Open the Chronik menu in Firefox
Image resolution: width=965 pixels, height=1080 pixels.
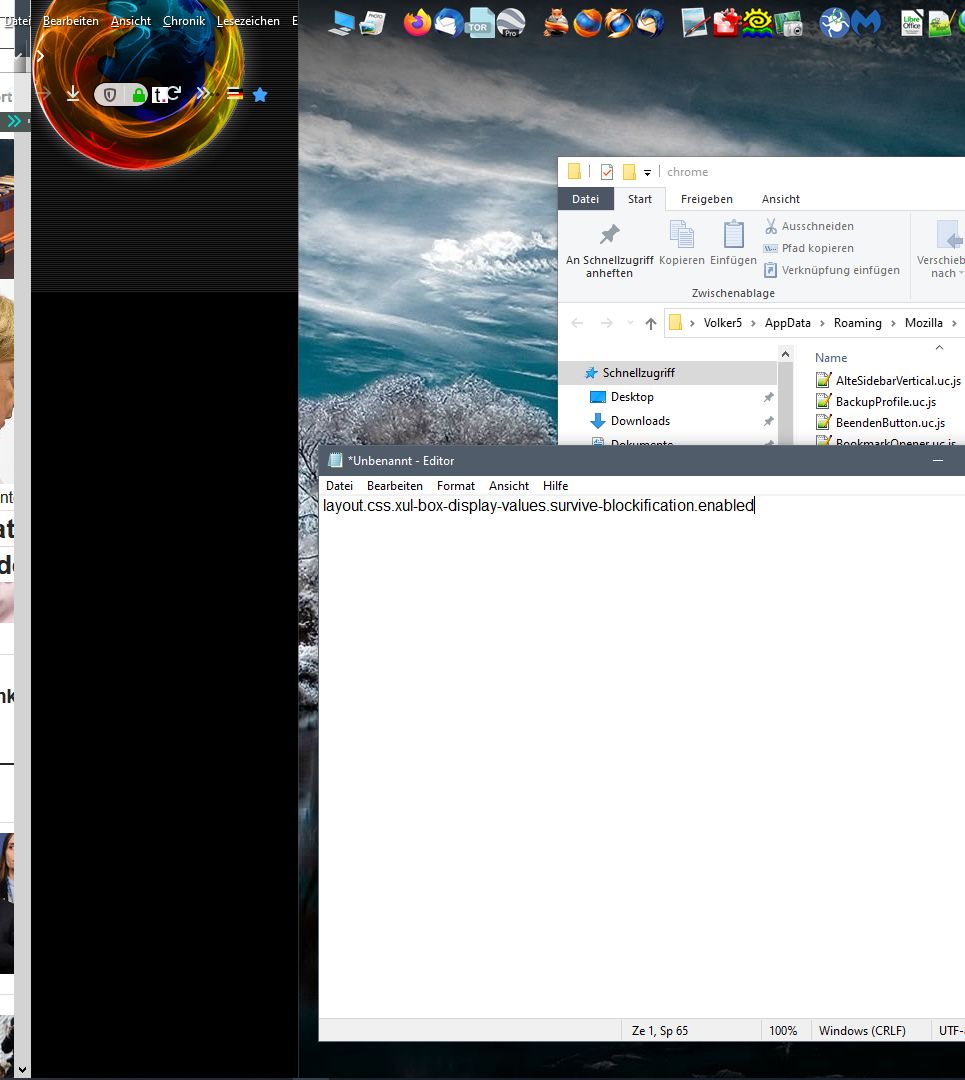point(184,21)
